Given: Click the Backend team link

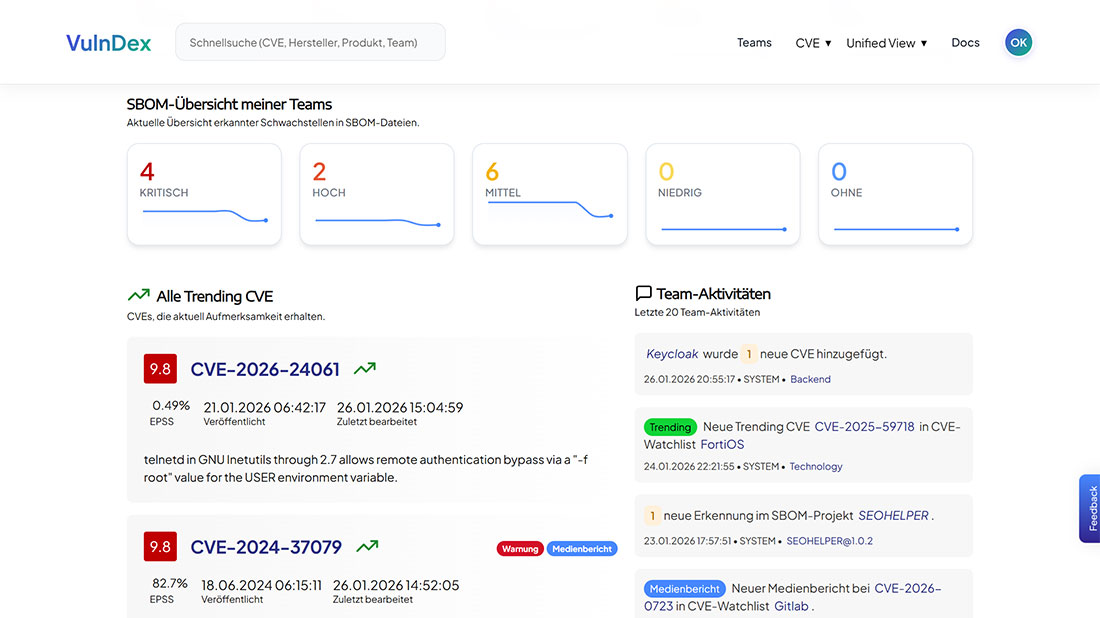Looking at the screenshot, I should (810, 379).
